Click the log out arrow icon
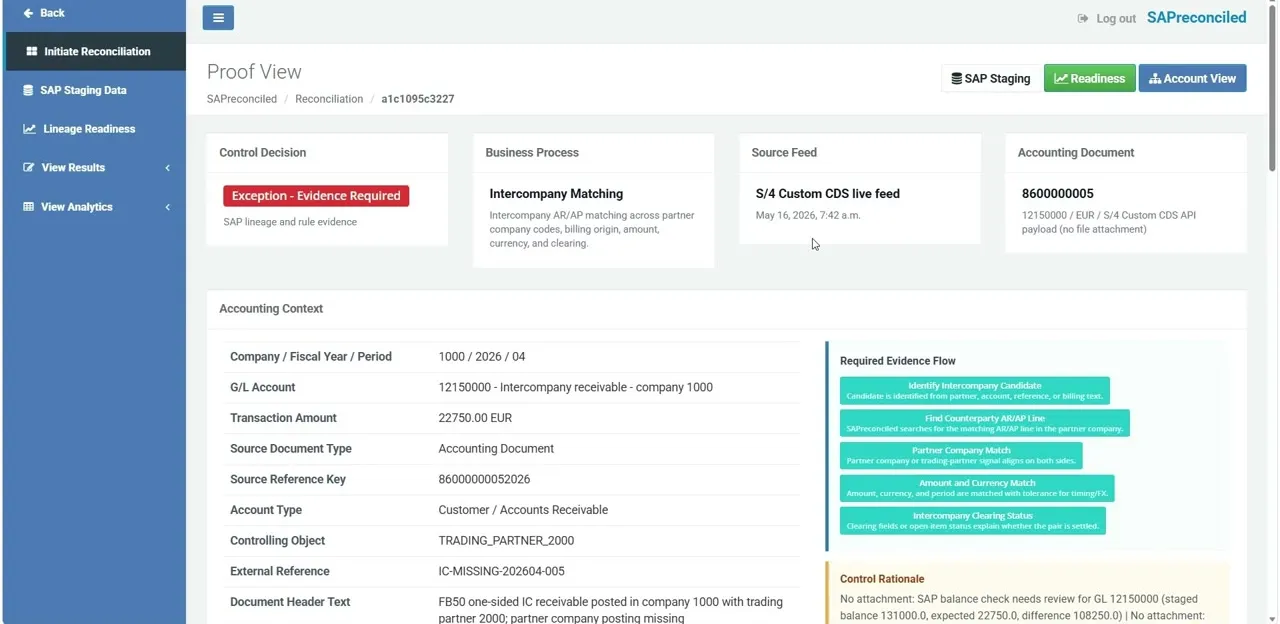Image resolution: width=1280 pixels, height=624 pixels. (1083, 18)
